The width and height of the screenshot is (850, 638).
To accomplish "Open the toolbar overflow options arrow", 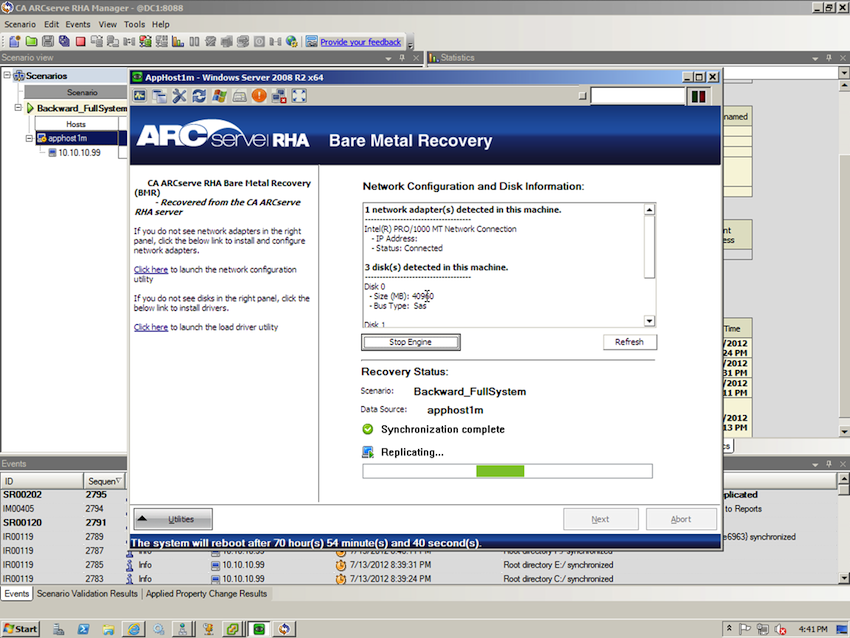I will pos(410,44).
